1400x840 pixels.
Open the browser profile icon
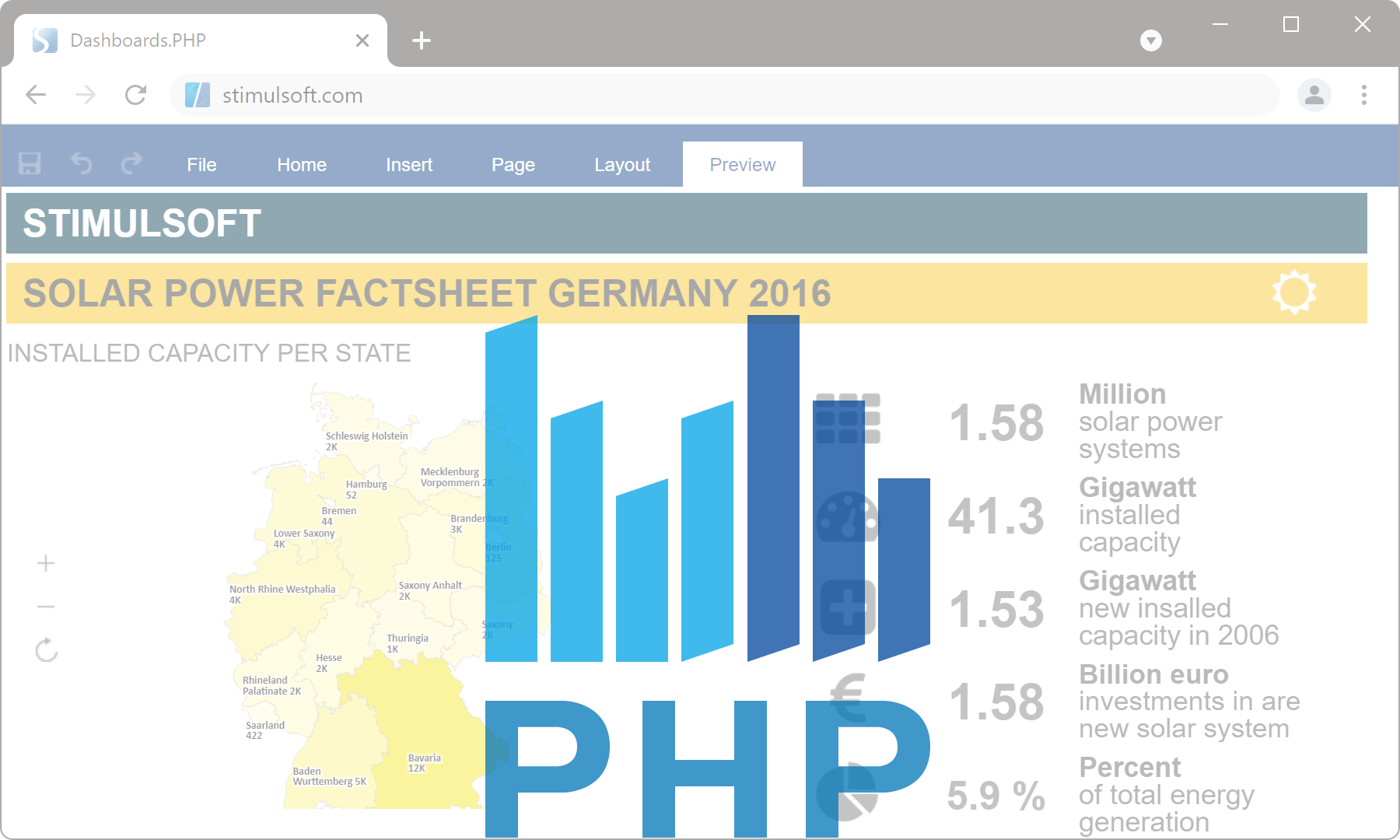[x=1314, y=95]
